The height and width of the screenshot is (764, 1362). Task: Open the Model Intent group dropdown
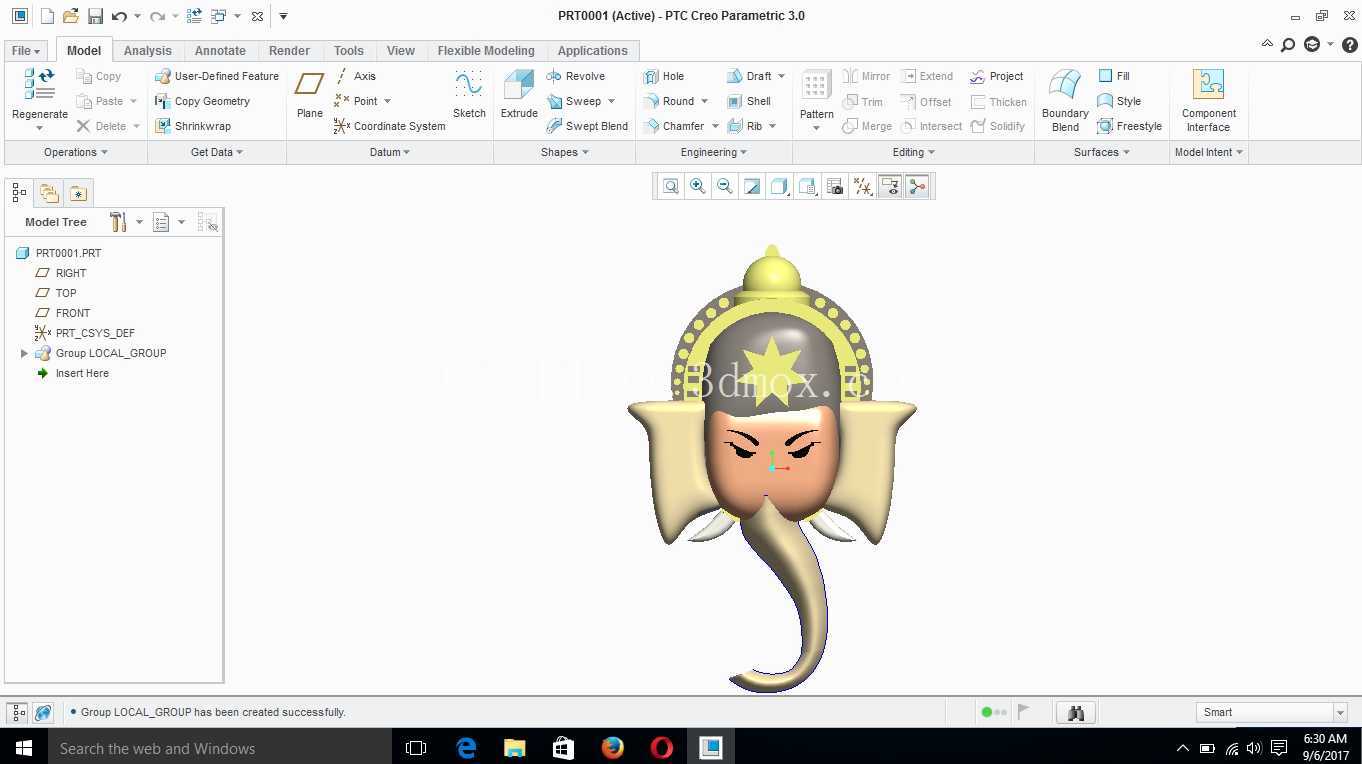pyautogui.click(x=1209, y=152)
